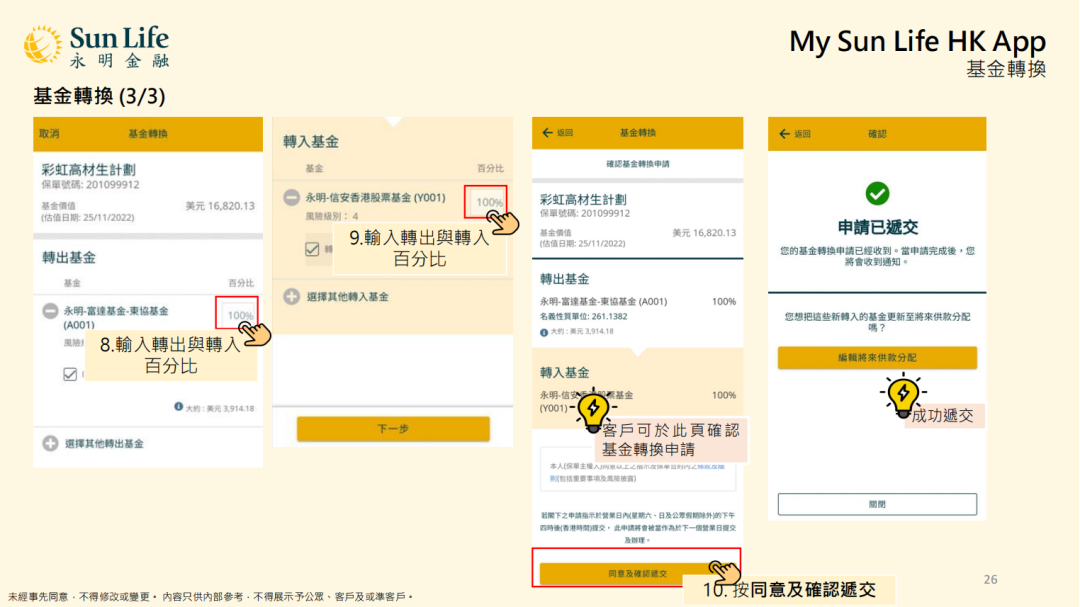Click the Sun Life globe logo
1080x607 pixels.
43,45
